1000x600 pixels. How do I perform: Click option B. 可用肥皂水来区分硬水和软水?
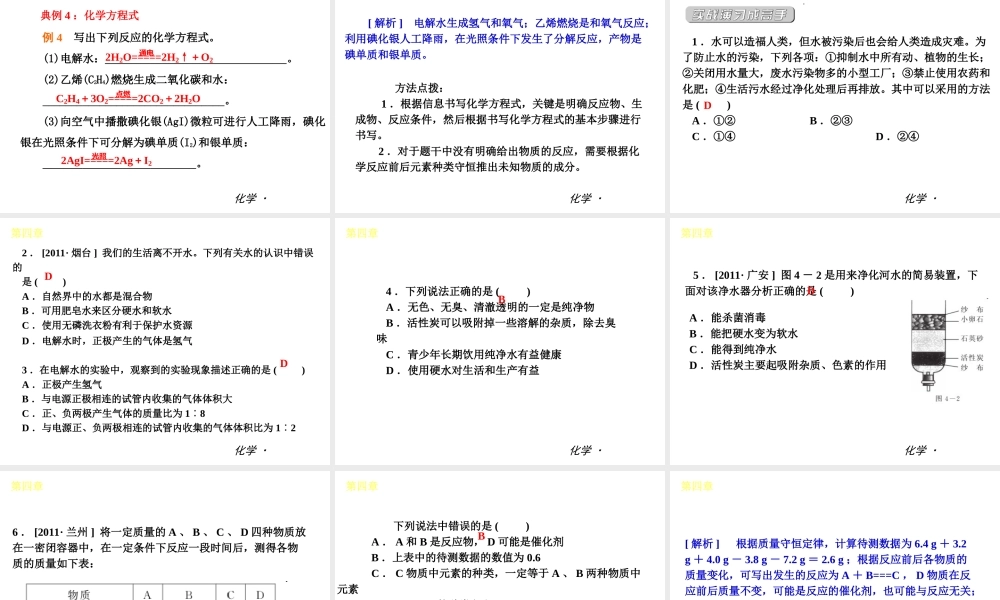(97, 311)
